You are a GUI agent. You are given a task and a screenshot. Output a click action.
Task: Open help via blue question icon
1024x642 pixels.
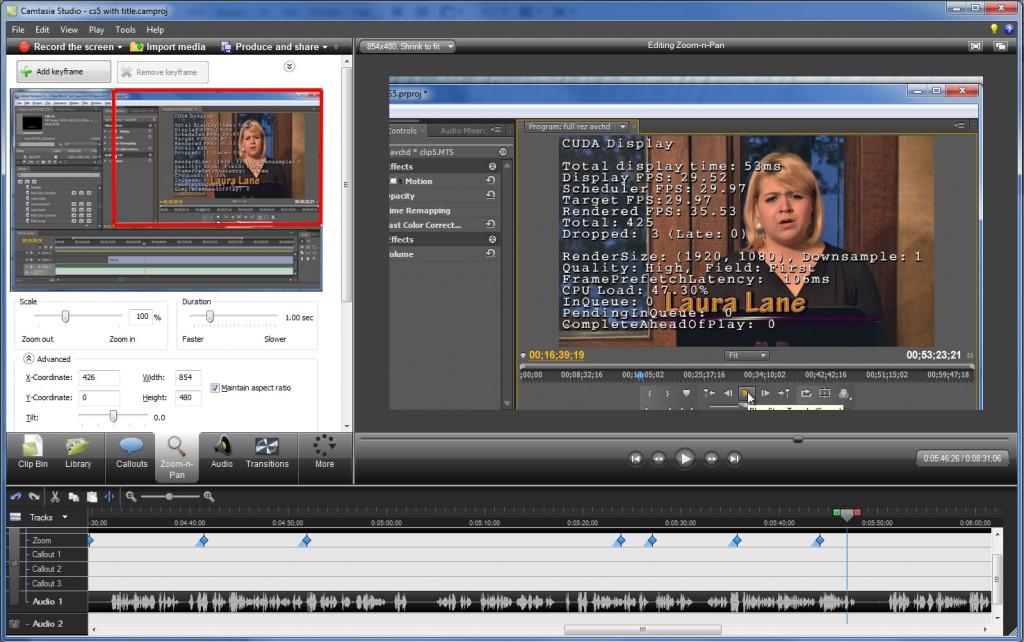[1009, 29]
